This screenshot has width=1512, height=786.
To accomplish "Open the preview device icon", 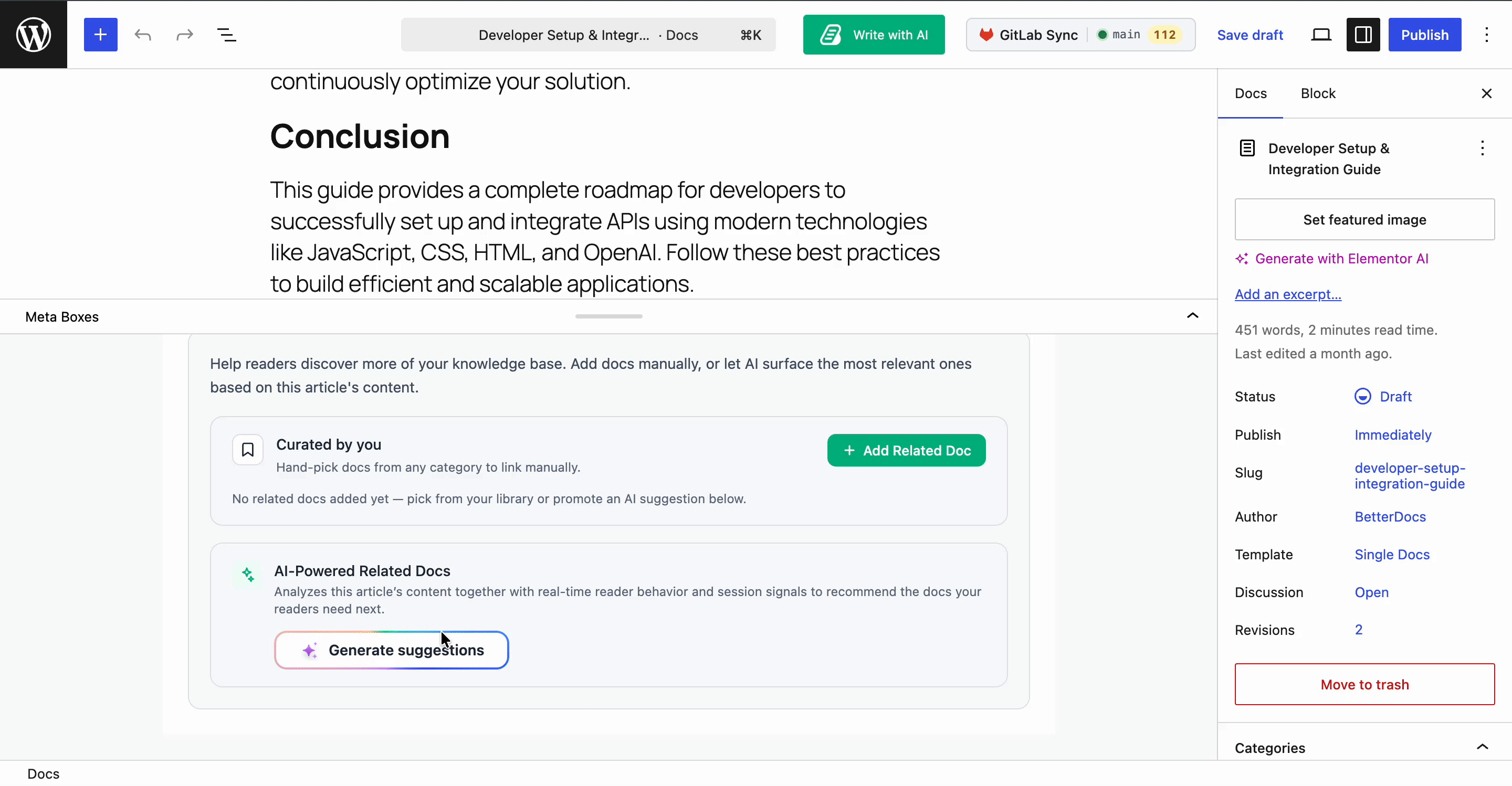I will (x=1321, y=35).
